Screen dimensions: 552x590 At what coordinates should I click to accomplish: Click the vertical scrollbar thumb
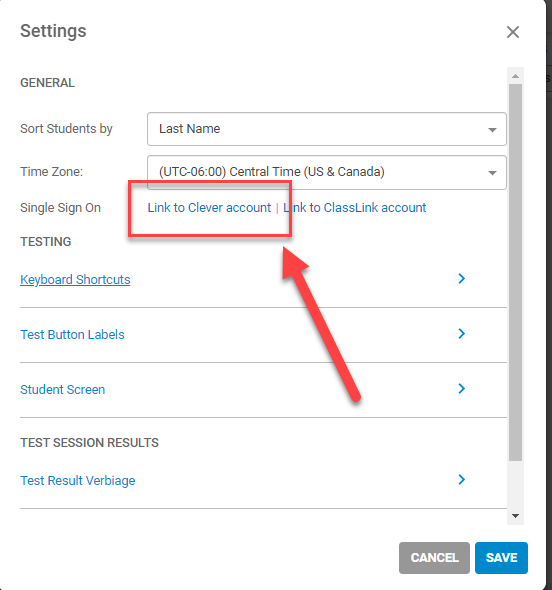tap(516, 272)
